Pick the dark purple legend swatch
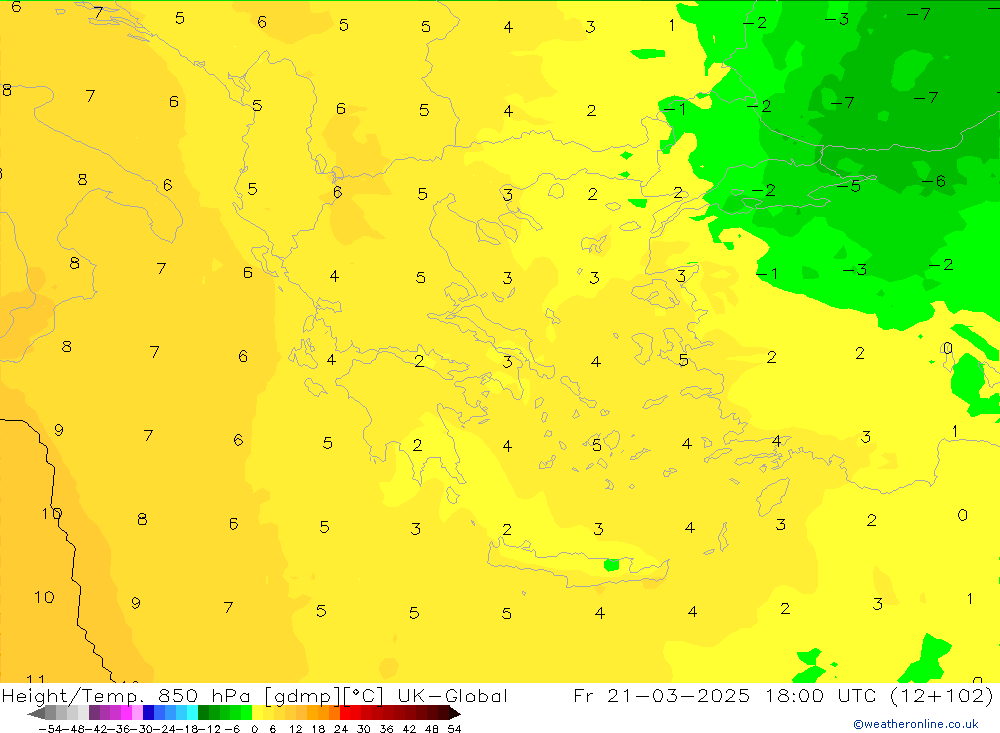The height and width of the screenshot is (733, 1000). click(x=94, y=713)
